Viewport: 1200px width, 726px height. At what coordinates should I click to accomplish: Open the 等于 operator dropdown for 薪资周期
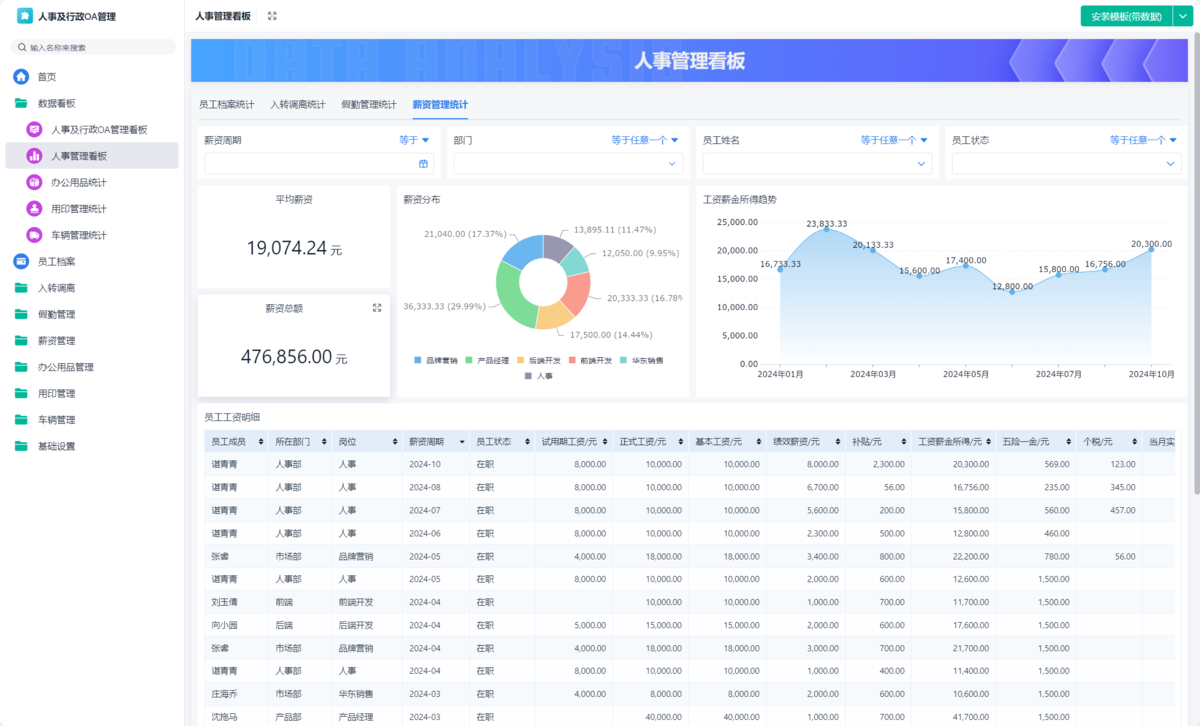[x=416, y=140]
